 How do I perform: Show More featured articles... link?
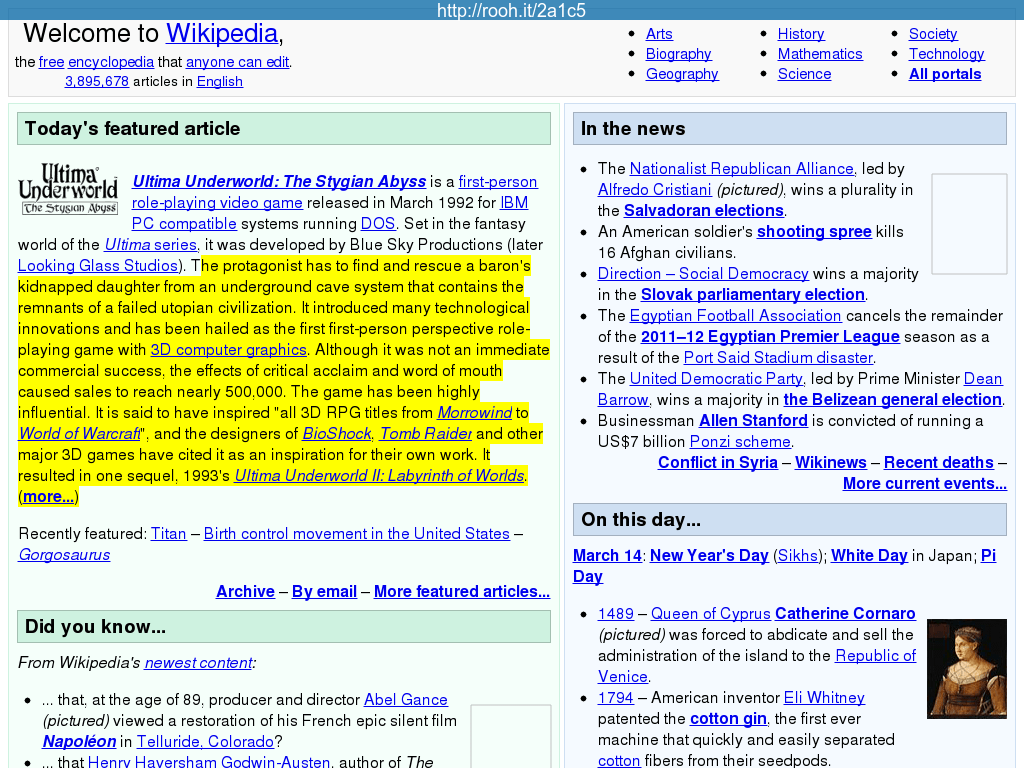(x=461, y=592)
